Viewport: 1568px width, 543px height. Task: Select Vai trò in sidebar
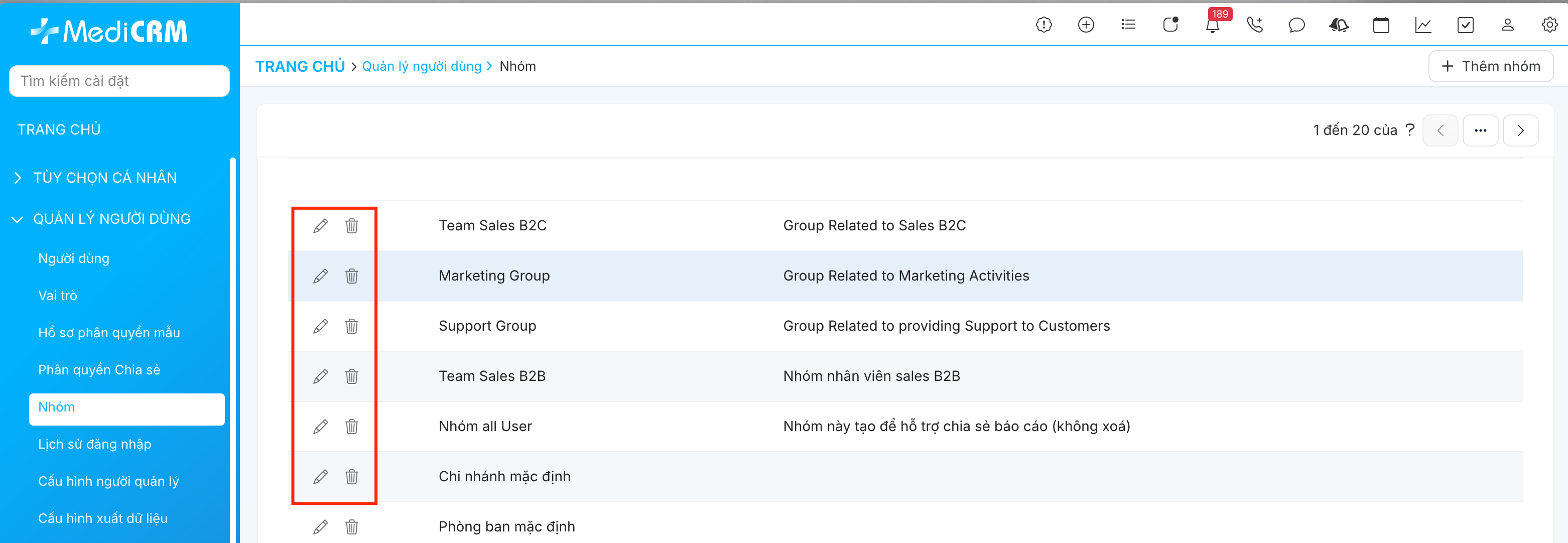tap(58, 296)
